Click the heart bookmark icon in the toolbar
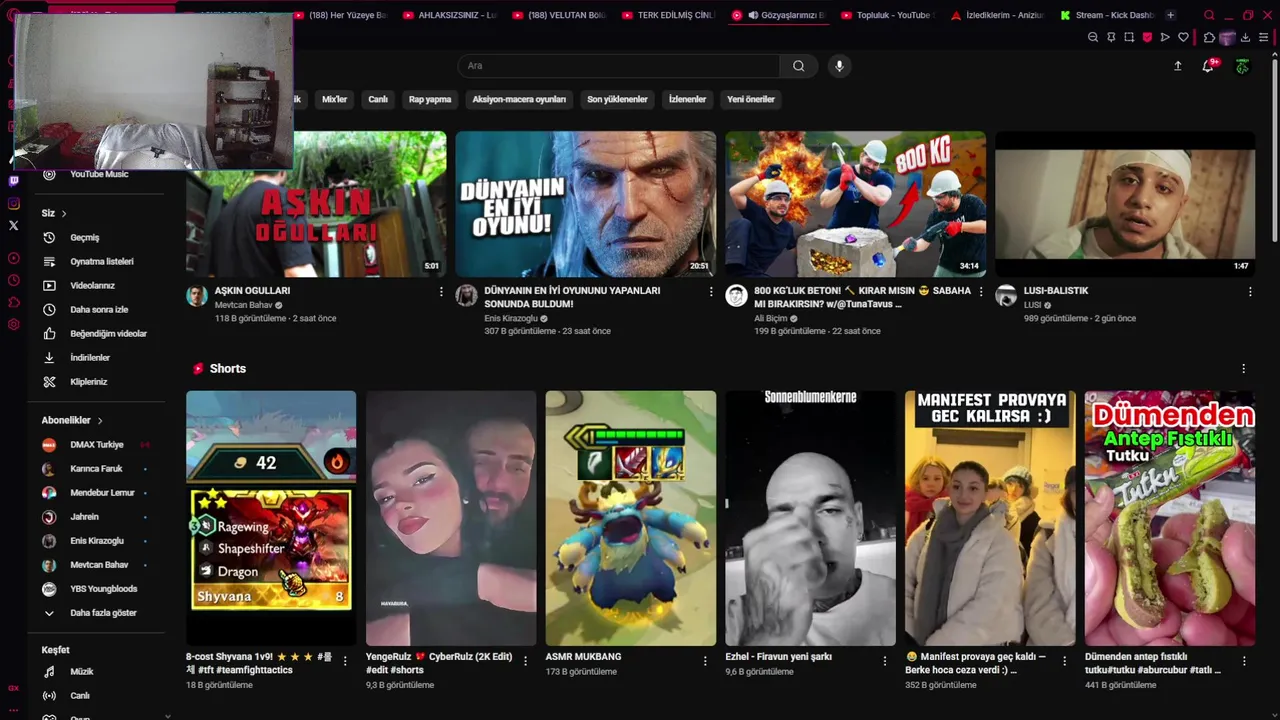 1183,37
